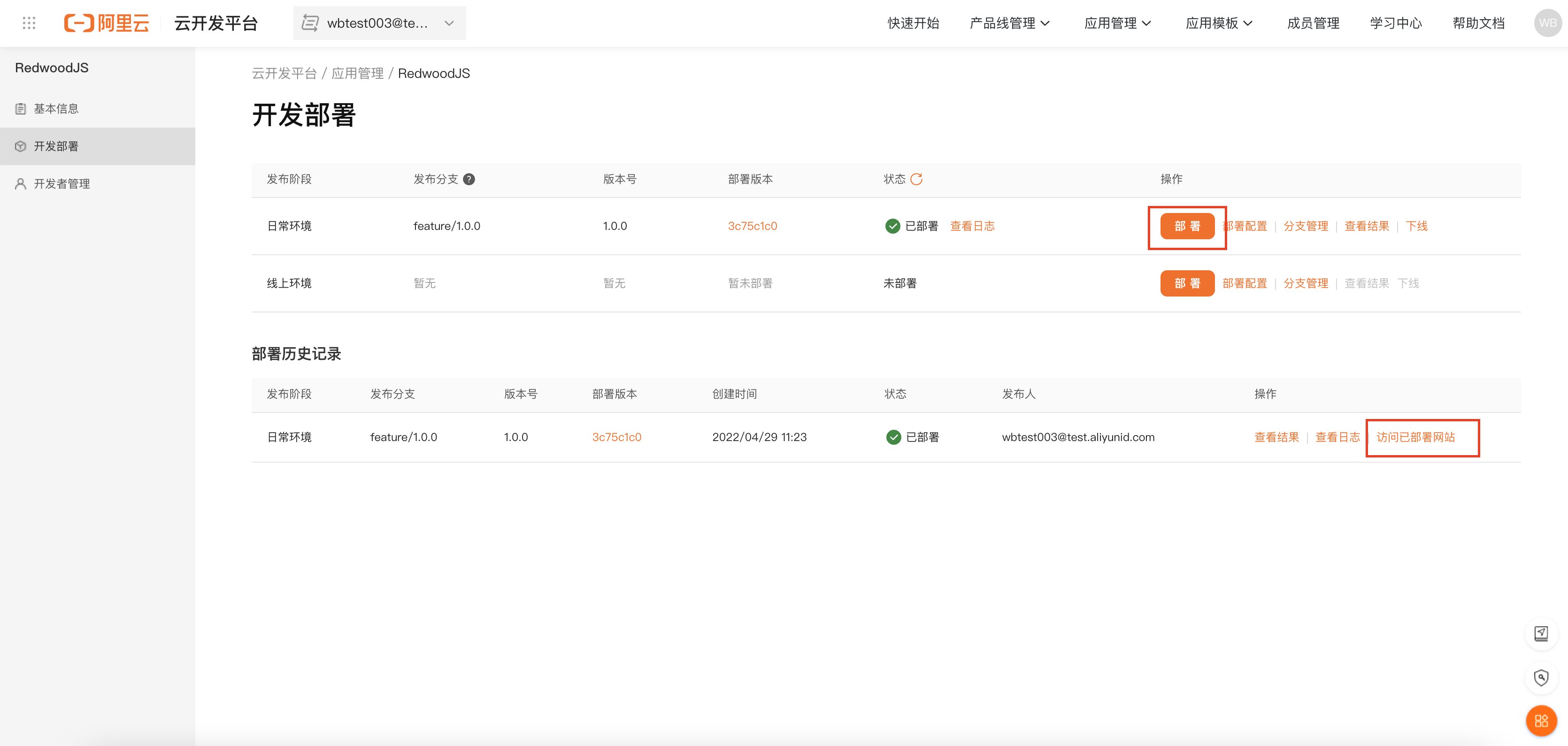Open 查看日志 link beside 已部署 status
Image resolution: width=1568 pixels, height=746 pixels.
coord(972,226)
